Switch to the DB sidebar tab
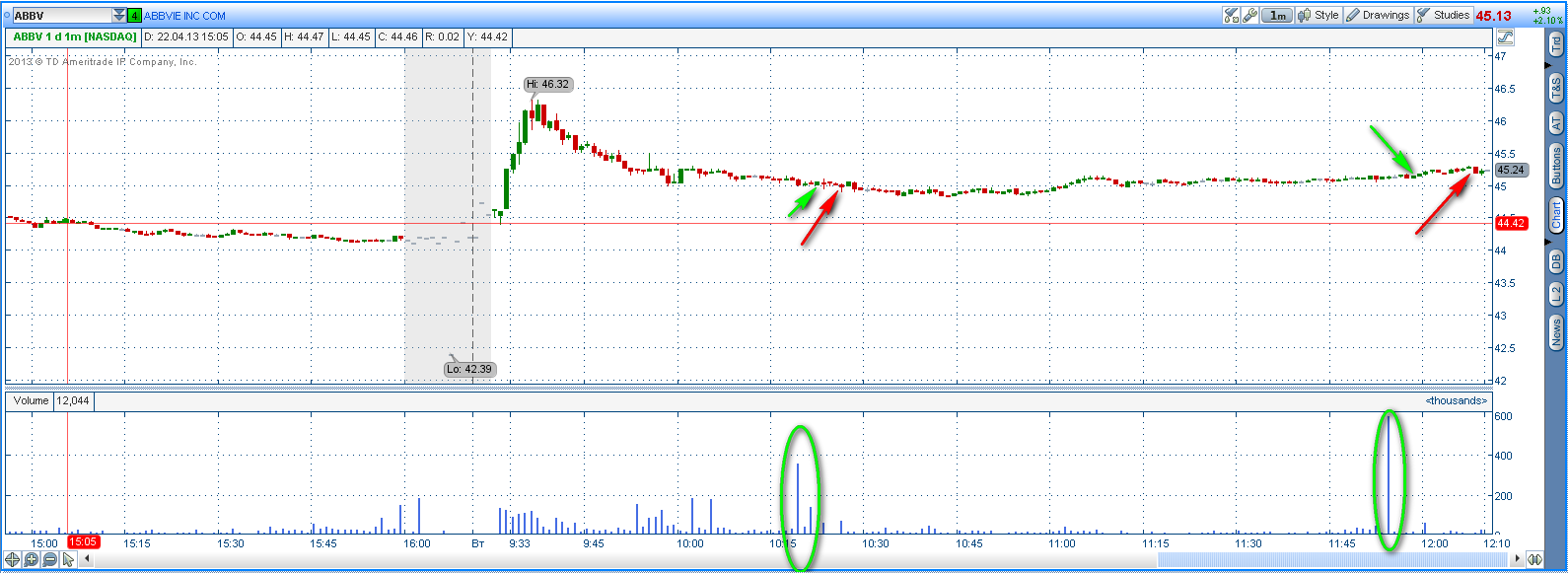This screenshot has width=1568, height=573. click(x=1556, y=260)
